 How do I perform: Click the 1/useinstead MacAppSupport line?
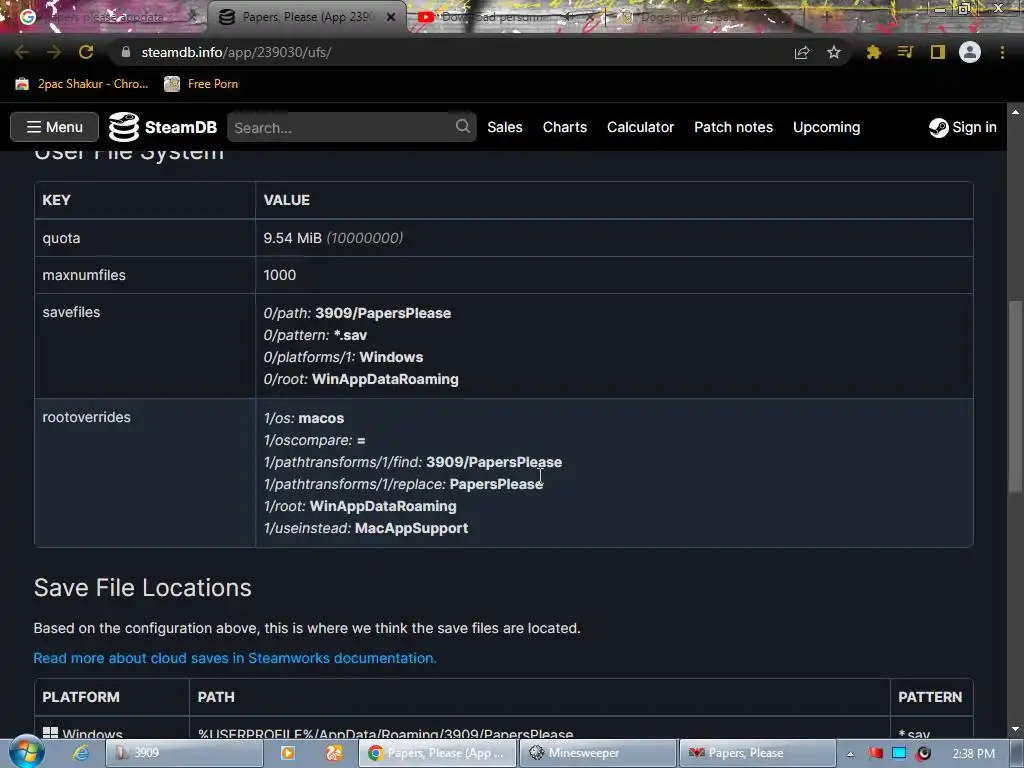[x=366, y=528]
